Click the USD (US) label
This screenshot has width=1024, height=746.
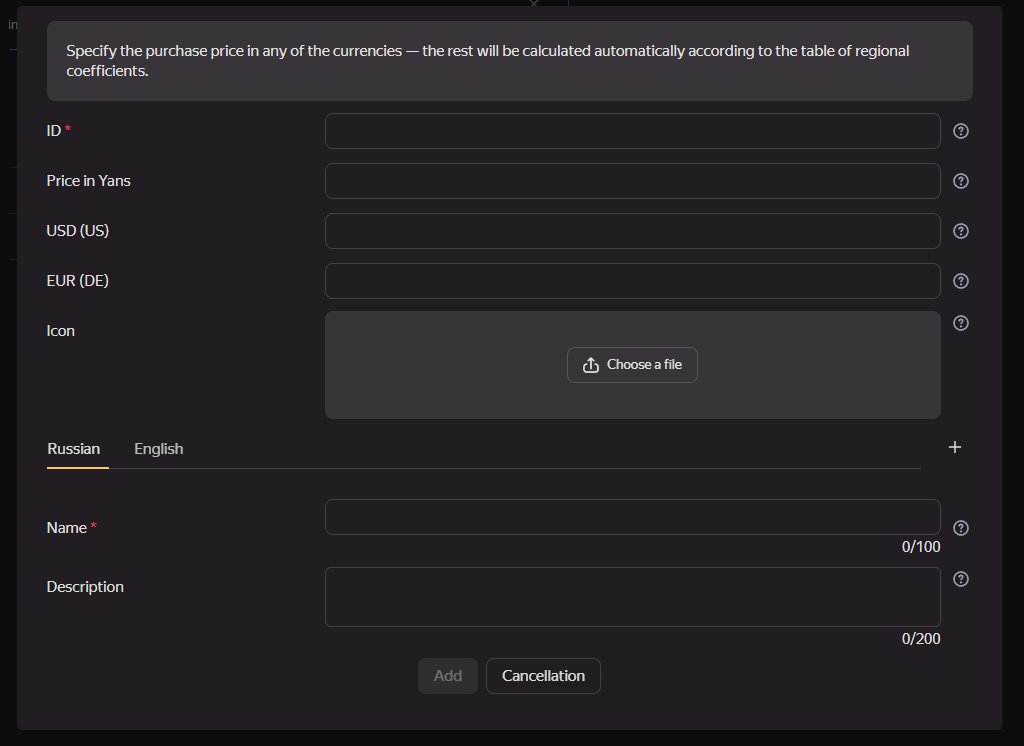tap(78, 231)
